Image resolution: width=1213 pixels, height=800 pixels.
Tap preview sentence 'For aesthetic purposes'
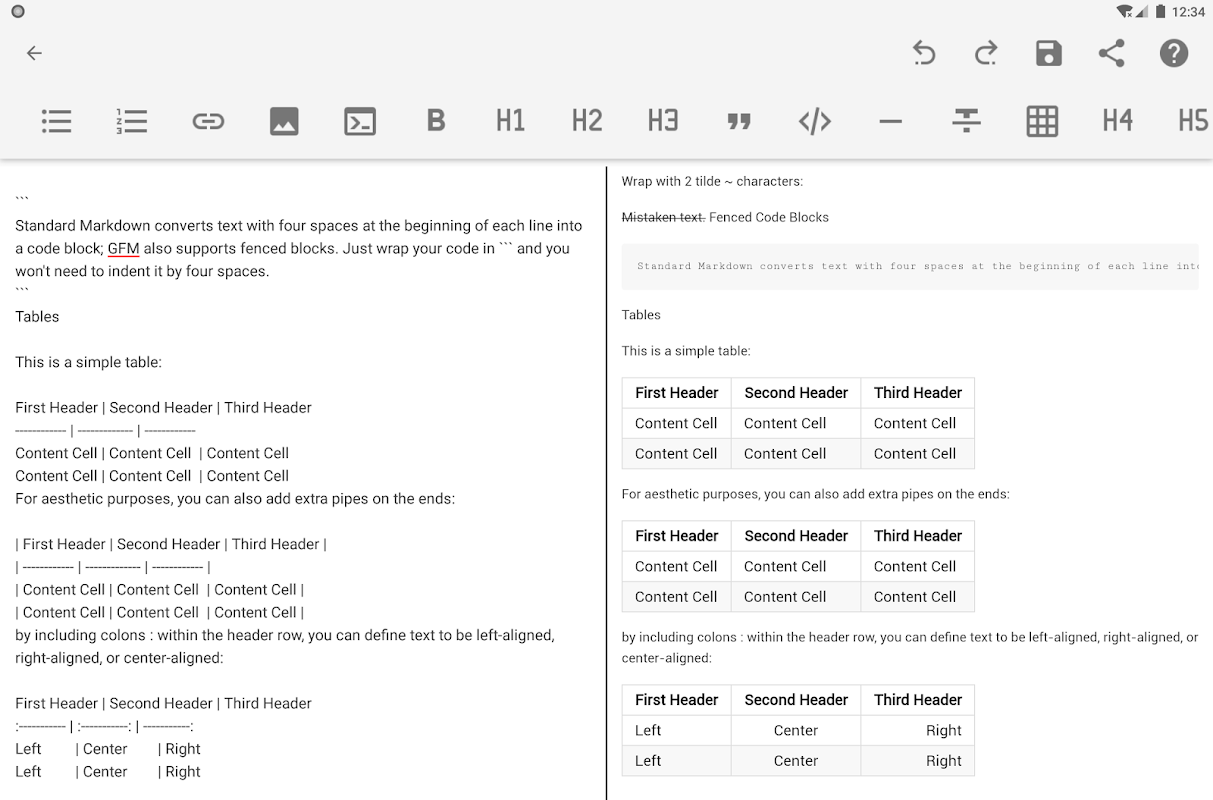point(816,494)
